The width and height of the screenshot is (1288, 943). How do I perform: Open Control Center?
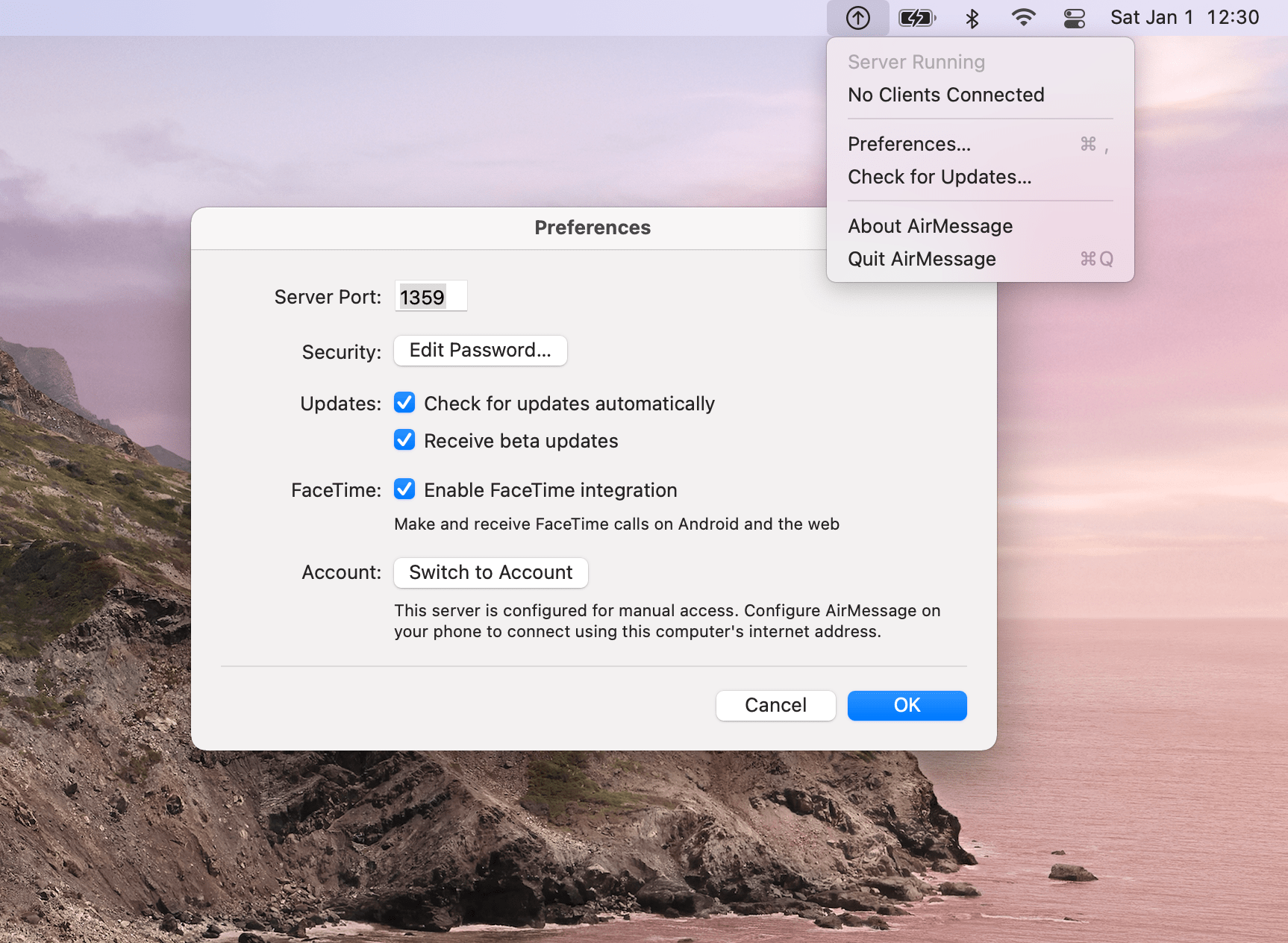[1075, 18]
